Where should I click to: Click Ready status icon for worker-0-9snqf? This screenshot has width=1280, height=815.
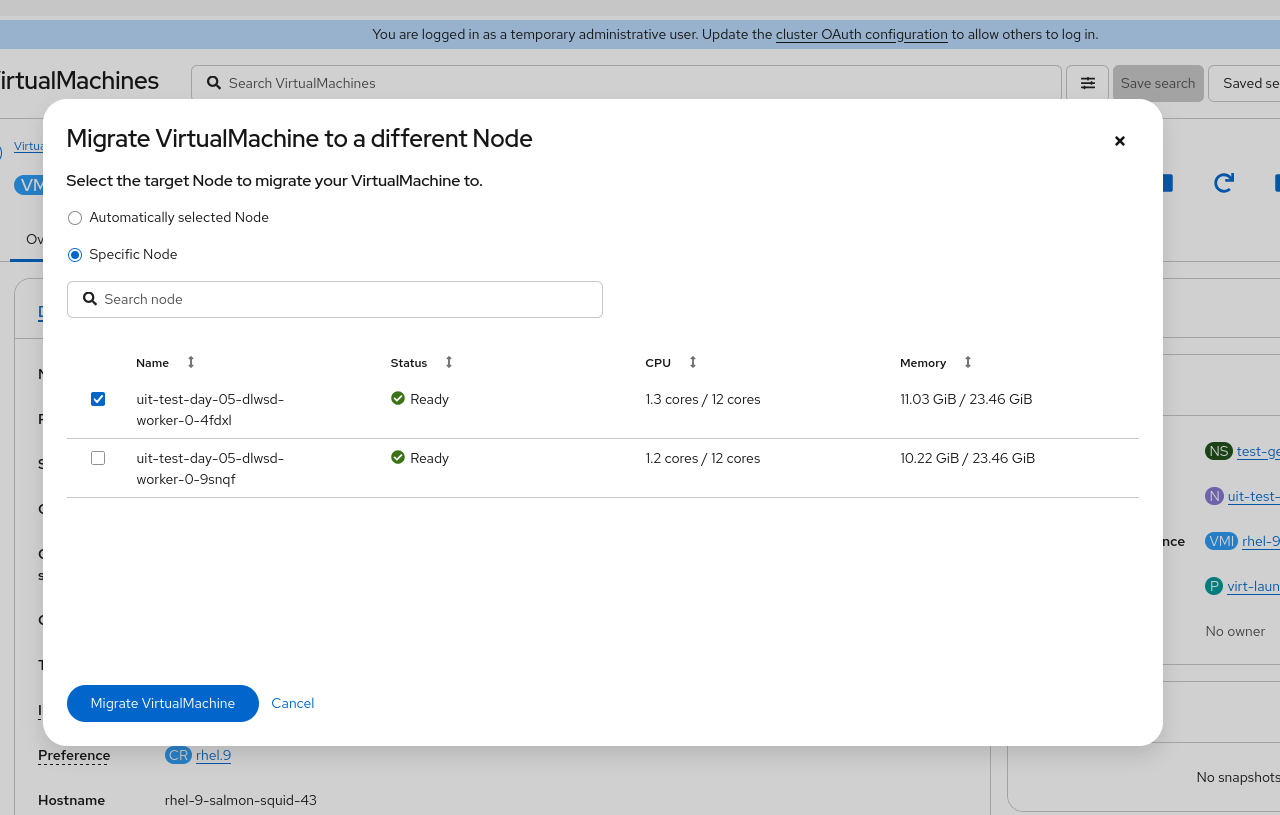398,458
